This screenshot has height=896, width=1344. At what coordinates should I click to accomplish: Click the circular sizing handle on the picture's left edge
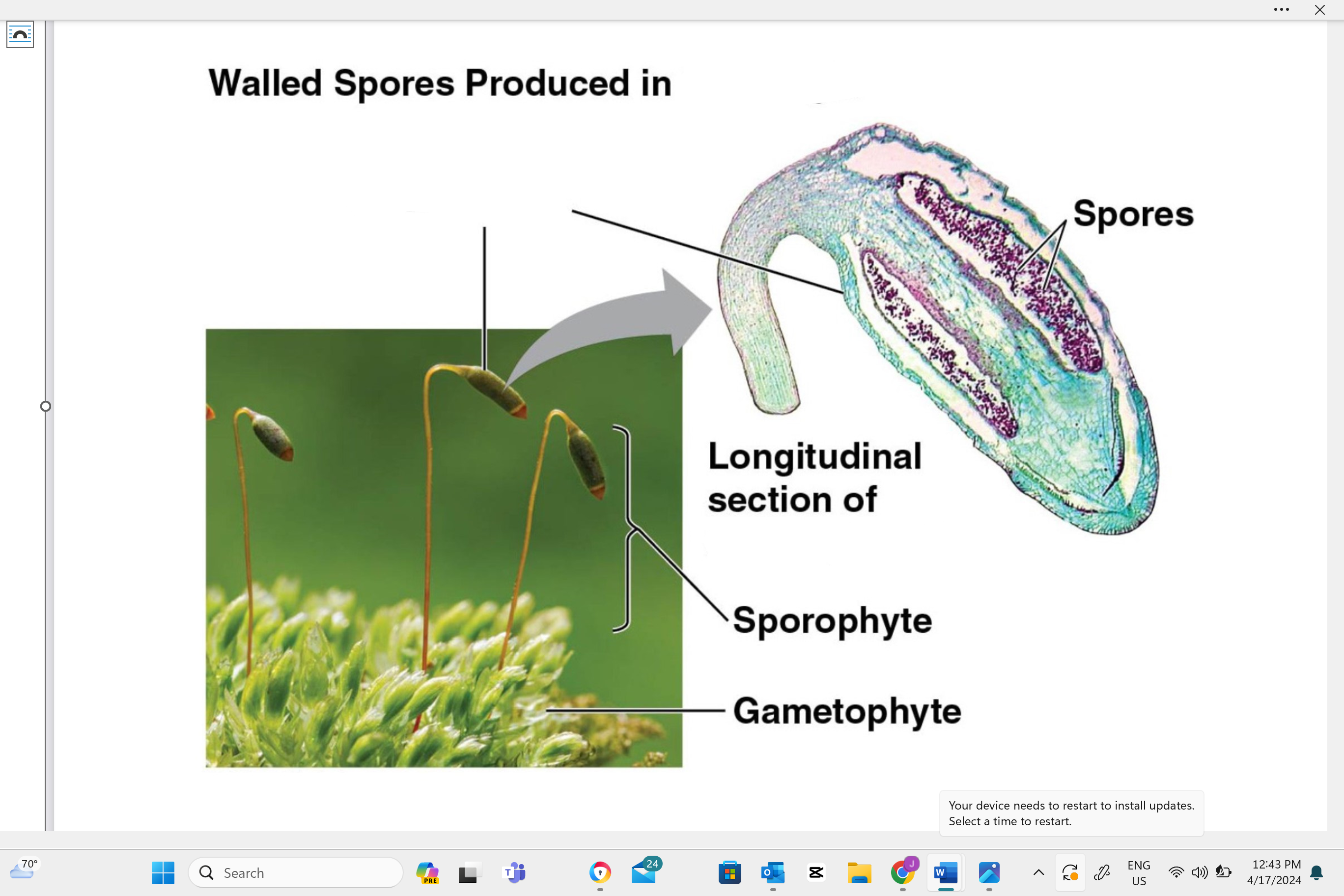[x=46, y=406]
